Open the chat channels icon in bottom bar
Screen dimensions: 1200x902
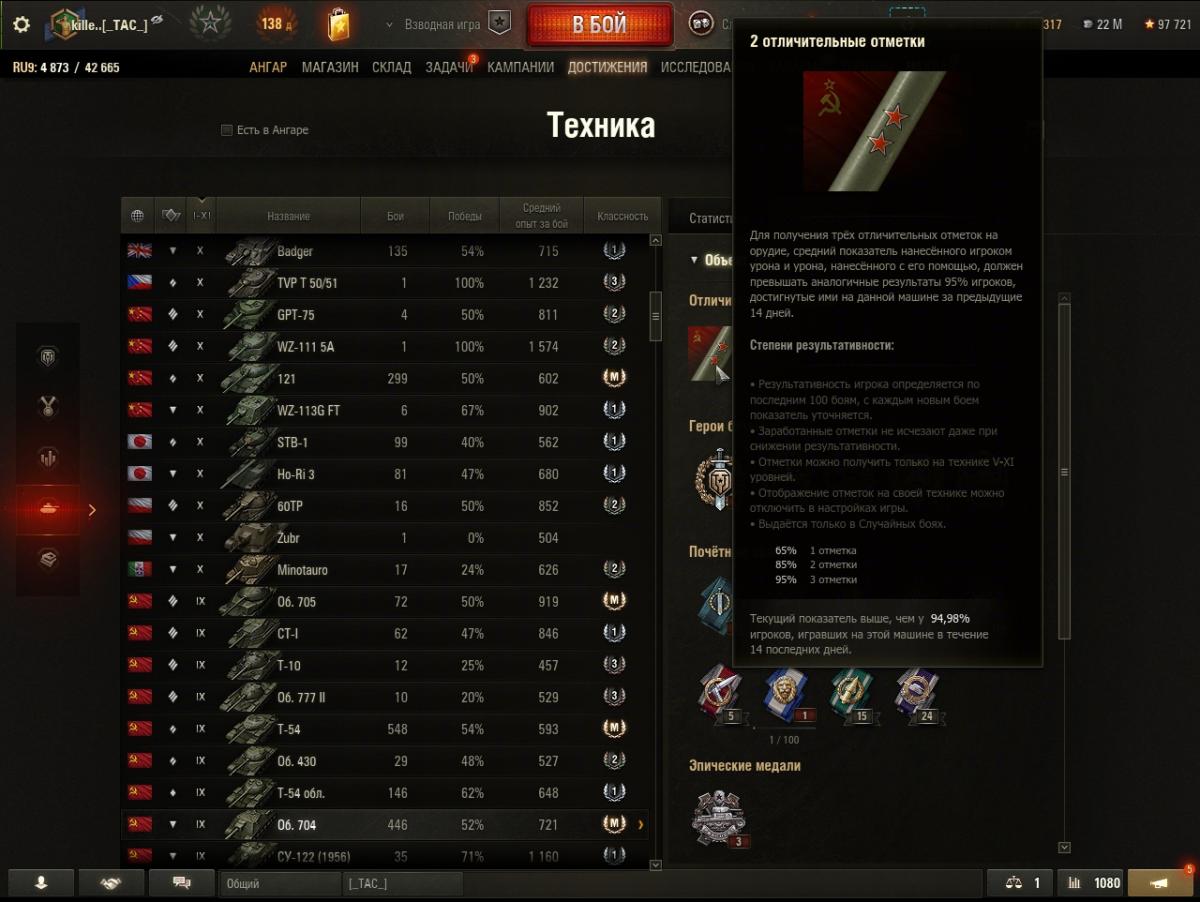182,883
